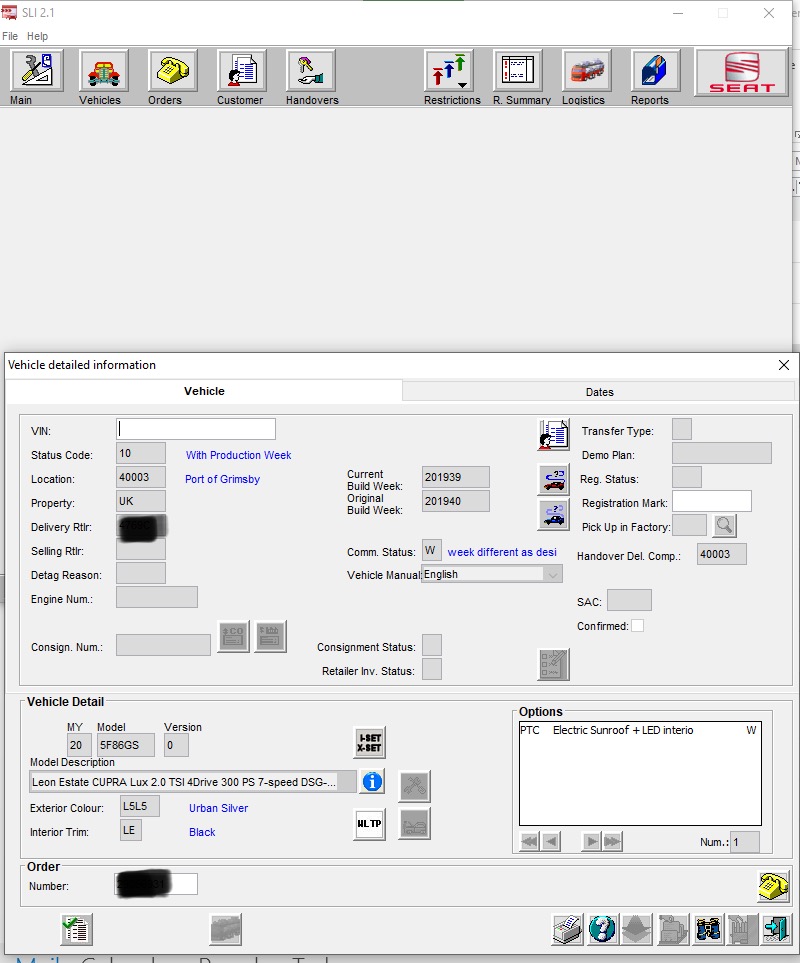Click the Model field showing 5F86GS
This screenshot has height=963, width=800.
126,745
